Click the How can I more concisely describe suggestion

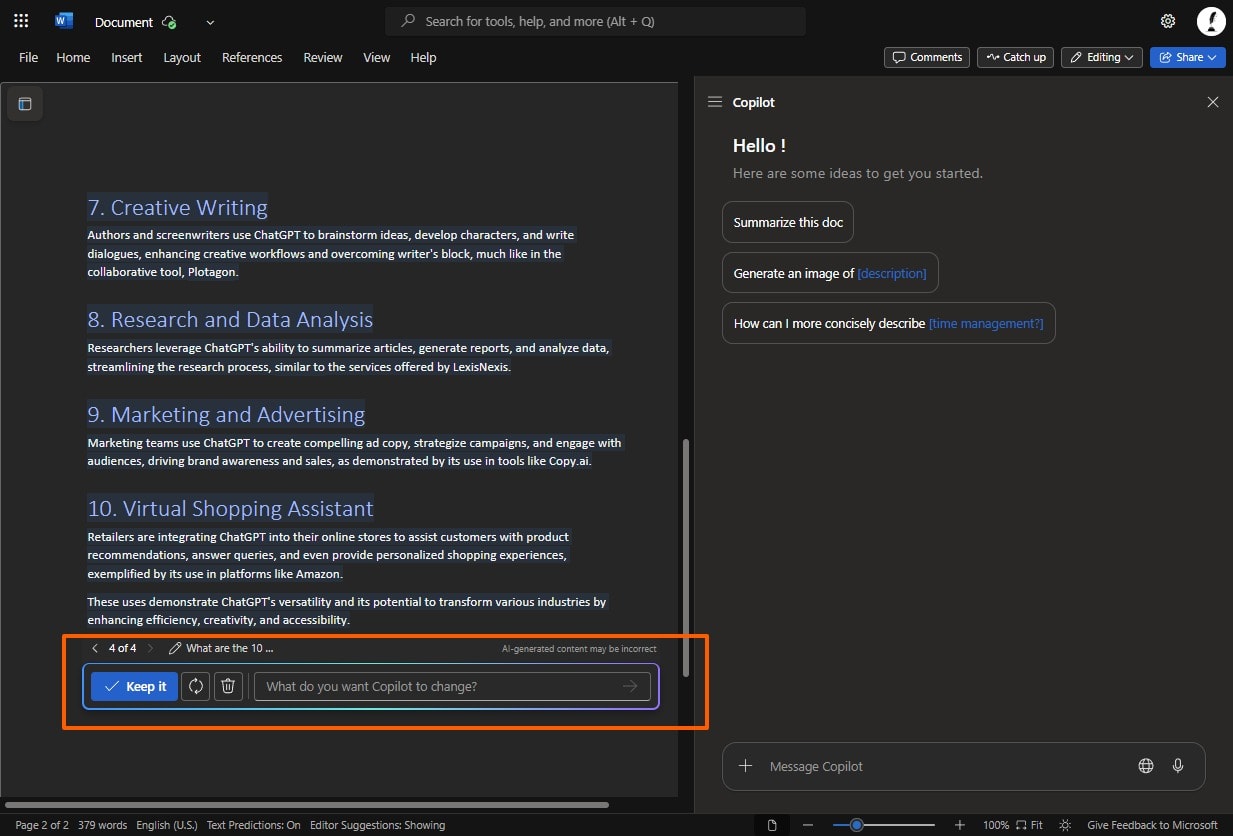click(888, 323)
